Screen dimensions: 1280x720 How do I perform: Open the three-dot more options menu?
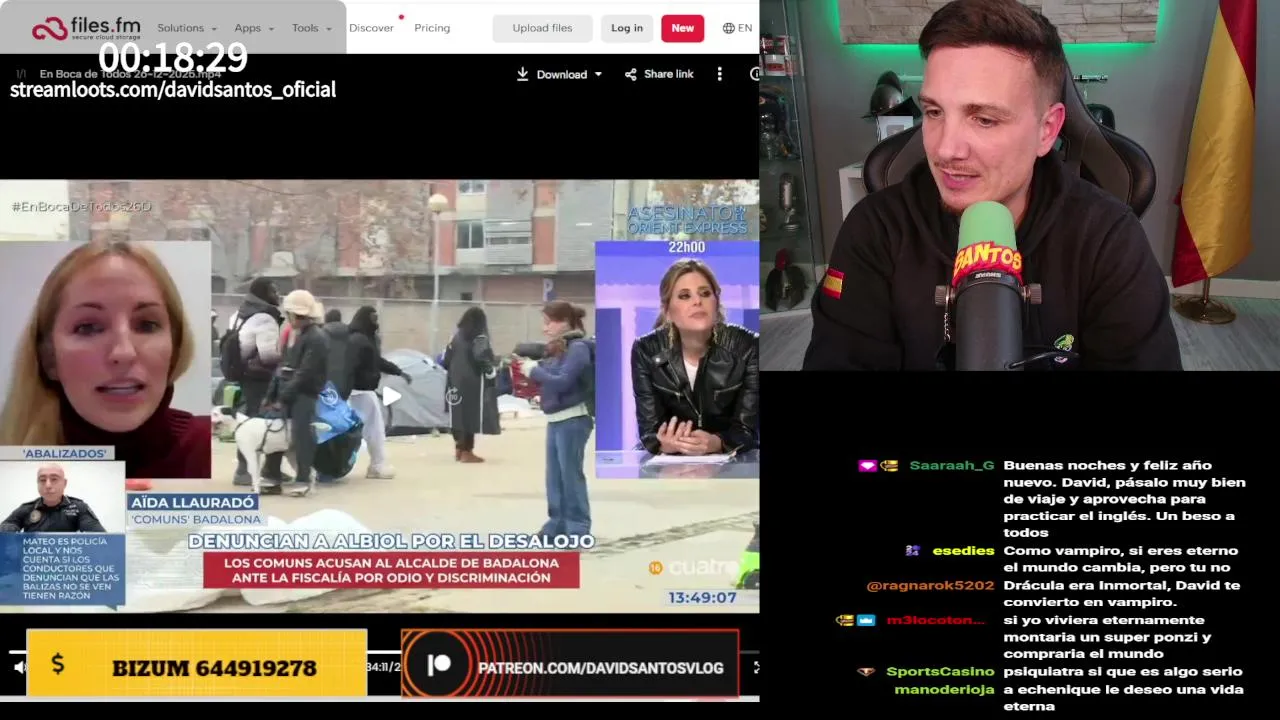pyautogui.click(x=718, y=74)
